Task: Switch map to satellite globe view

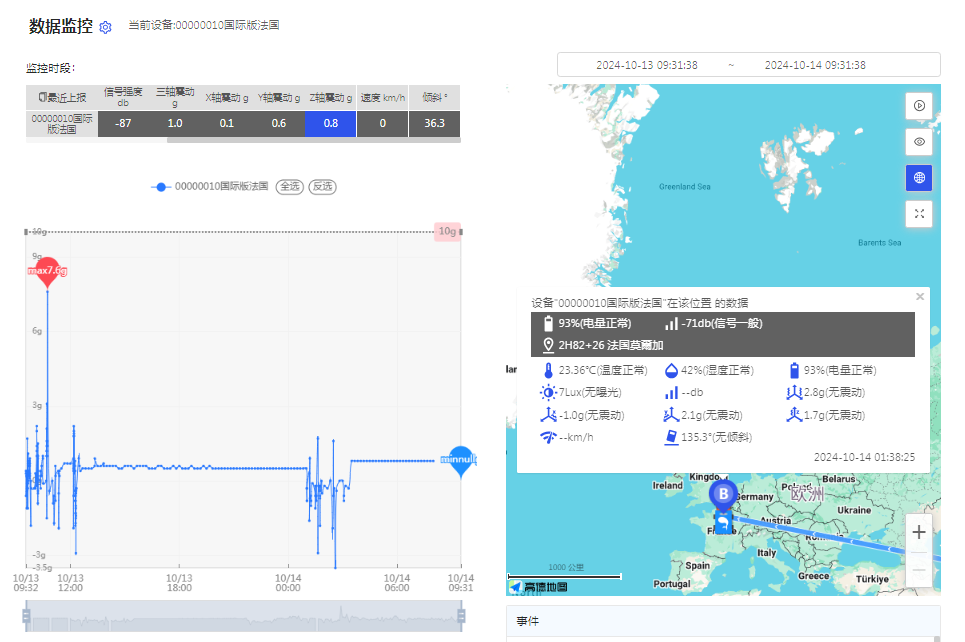Action: pyautogui.click(x=919, y=177)
